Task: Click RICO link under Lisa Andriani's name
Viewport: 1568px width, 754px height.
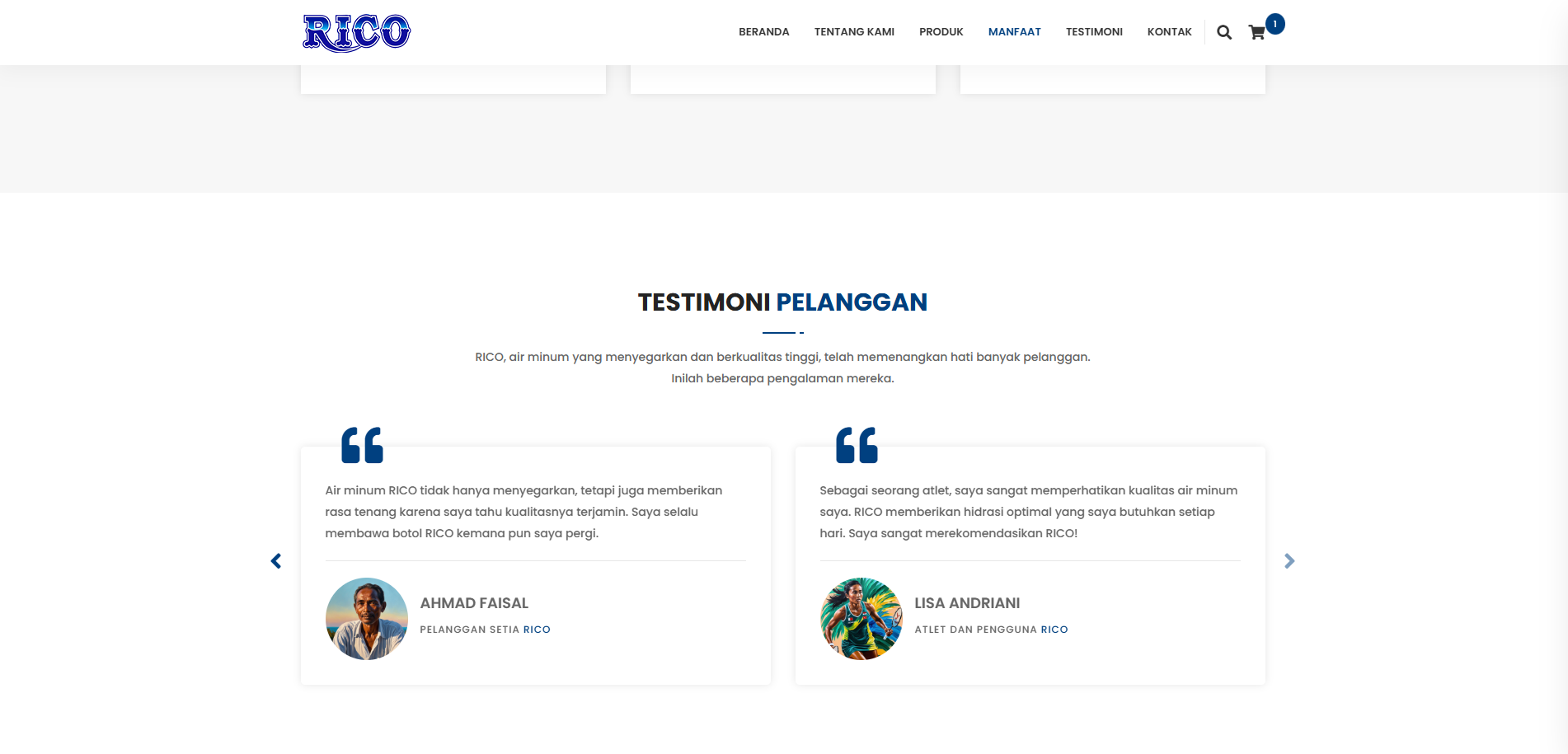Action: tap(1054, 630)
